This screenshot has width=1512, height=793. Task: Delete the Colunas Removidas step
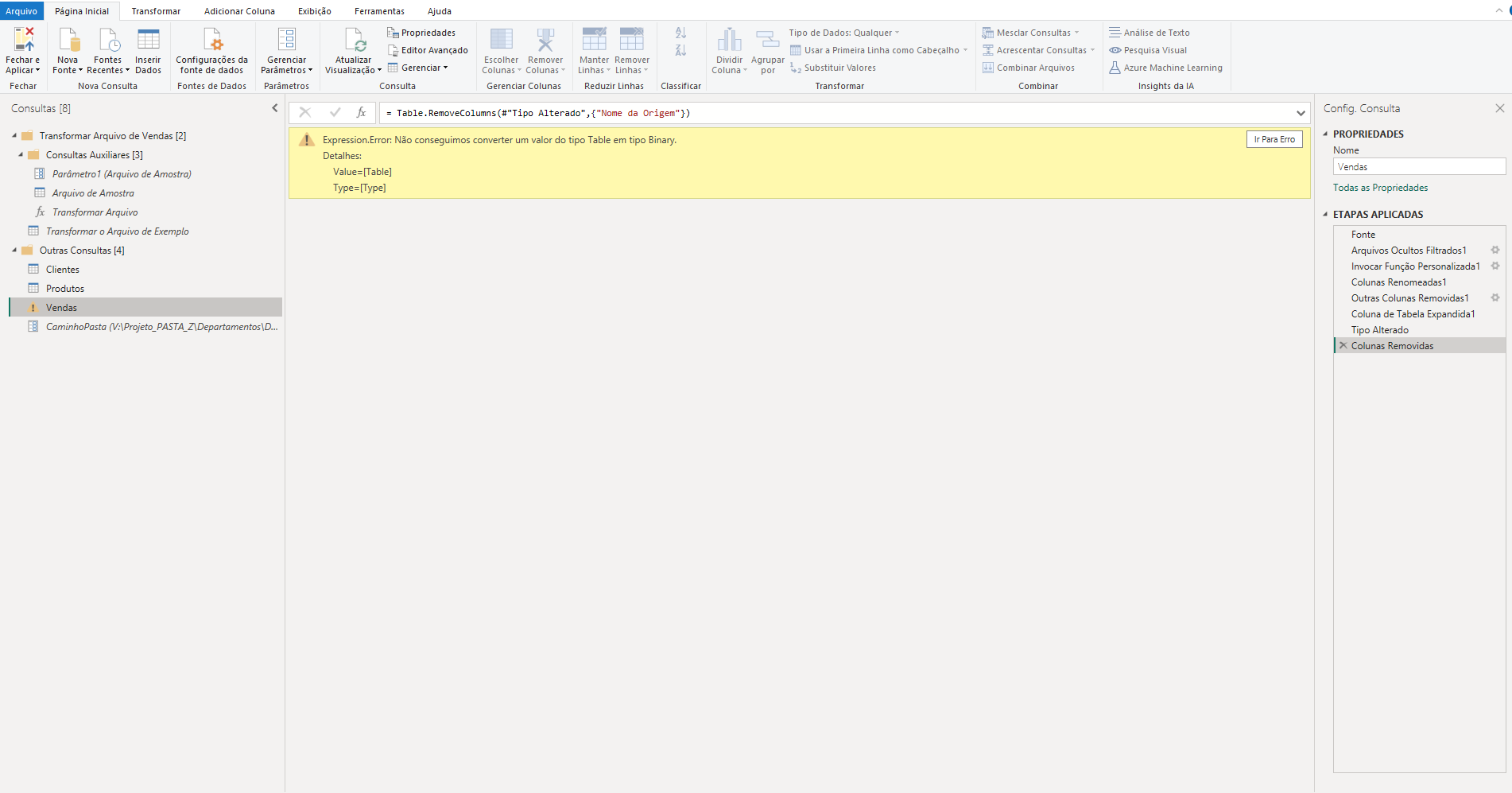(x=1343, y=345)
